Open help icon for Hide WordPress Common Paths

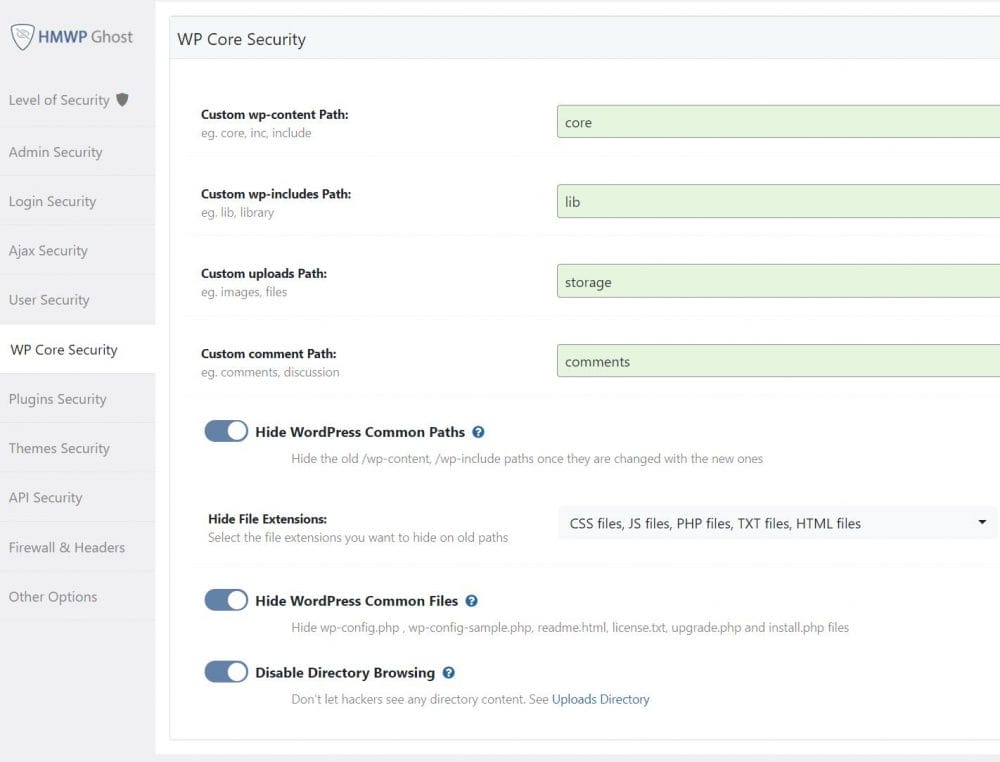coord(478,432)
